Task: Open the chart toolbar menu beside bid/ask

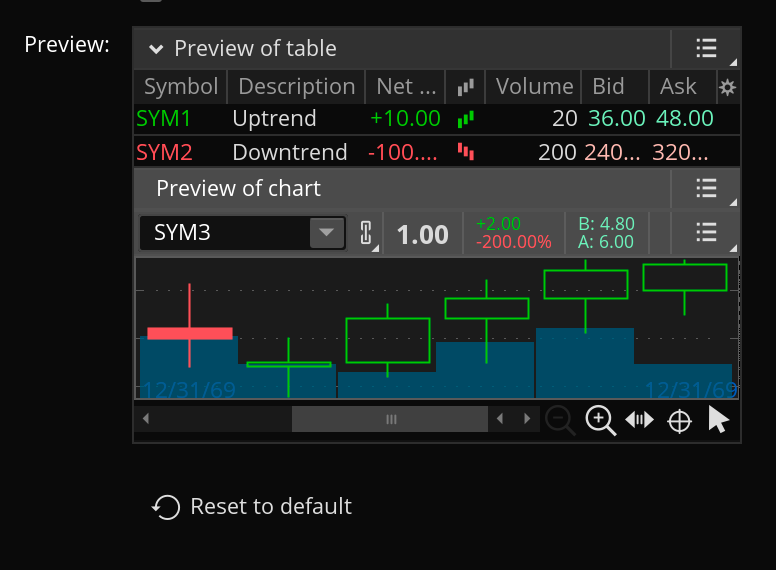Action: [x=706, y=234]
